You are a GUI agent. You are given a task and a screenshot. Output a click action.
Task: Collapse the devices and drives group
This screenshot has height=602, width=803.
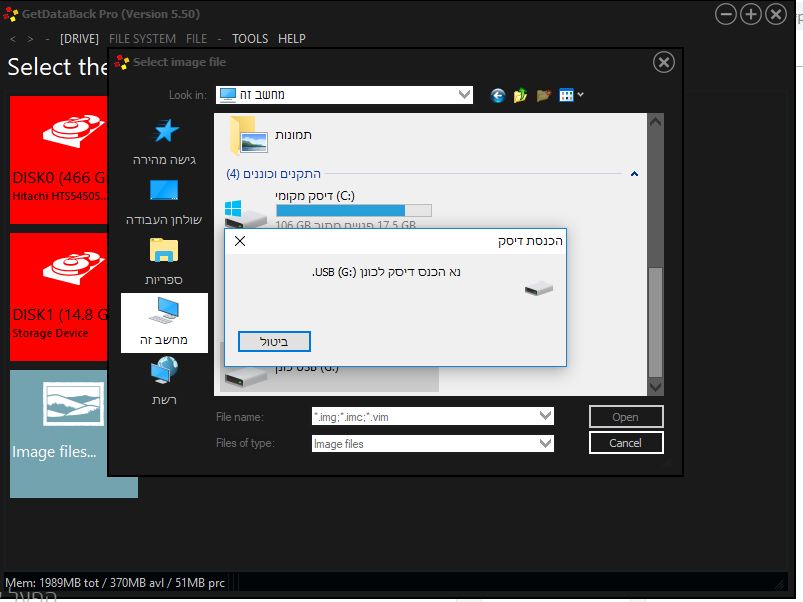pos(635,174)
